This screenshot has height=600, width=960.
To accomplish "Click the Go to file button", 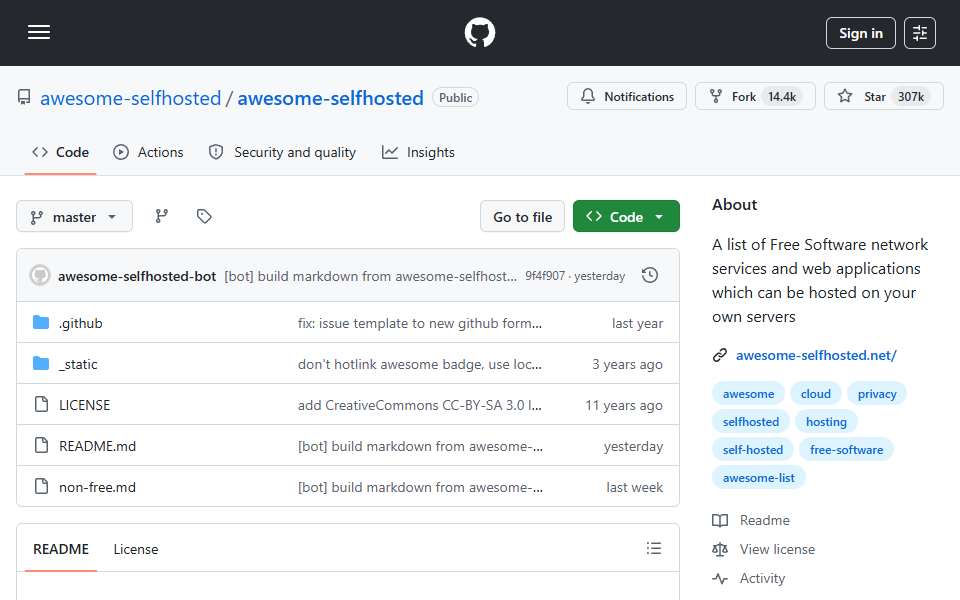I will tap(522, 217).
